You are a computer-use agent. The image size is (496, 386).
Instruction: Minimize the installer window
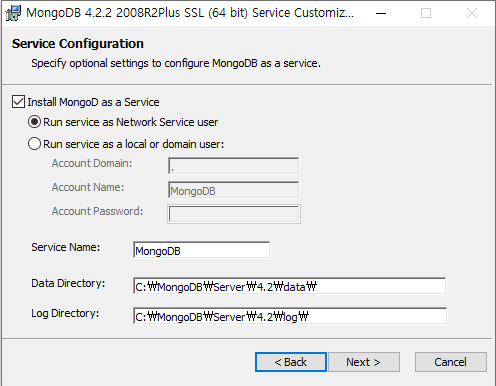click(x=381, y=13)
